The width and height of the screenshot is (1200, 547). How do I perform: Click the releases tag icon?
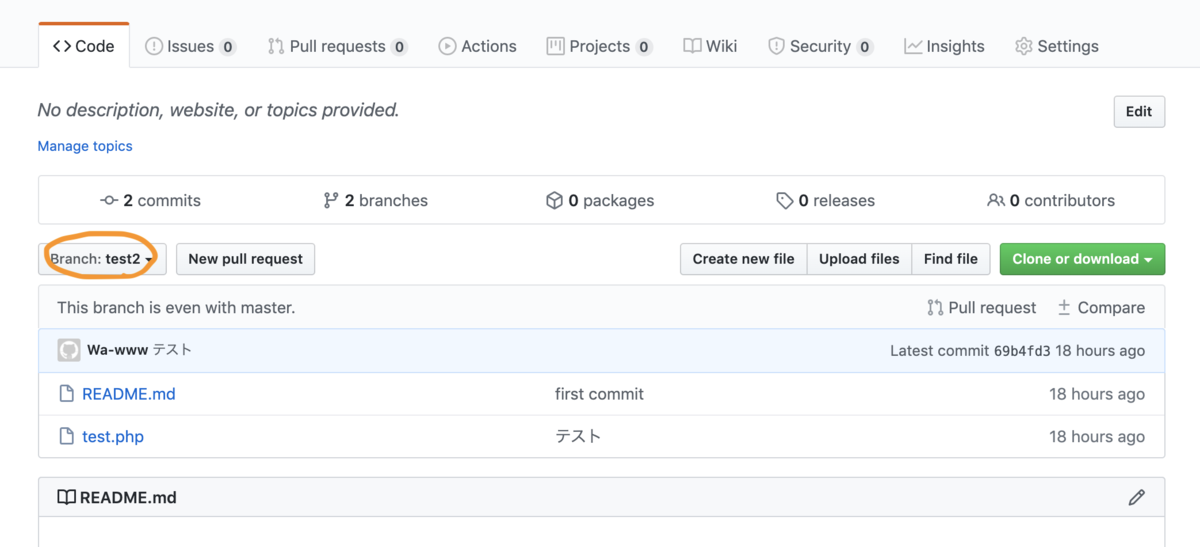[x=785, y=200]
